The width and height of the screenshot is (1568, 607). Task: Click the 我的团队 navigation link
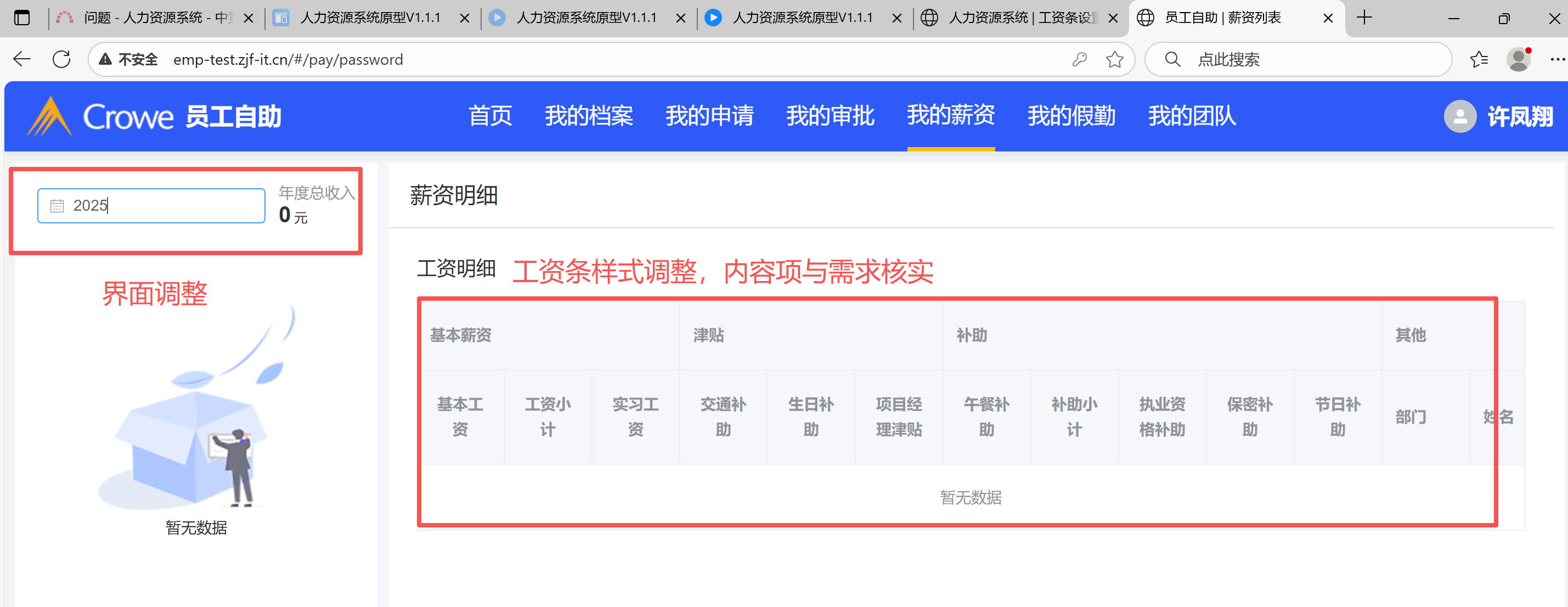(1191, 115)
